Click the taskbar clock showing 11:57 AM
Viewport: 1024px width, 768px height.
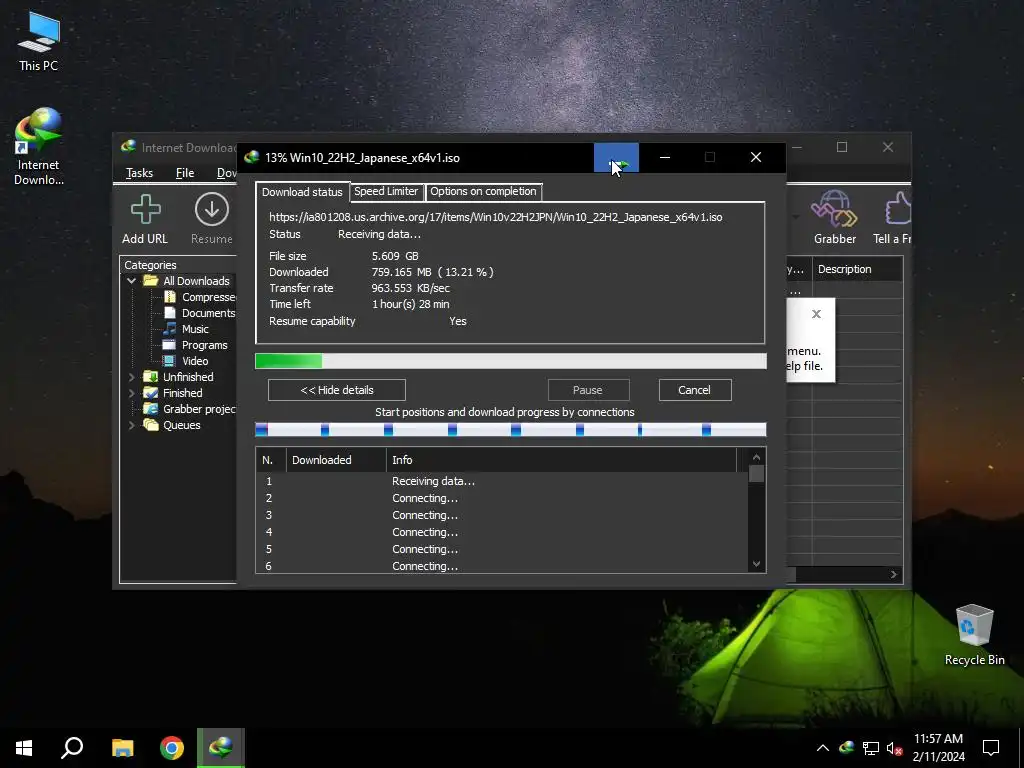(x=938, y=739)
